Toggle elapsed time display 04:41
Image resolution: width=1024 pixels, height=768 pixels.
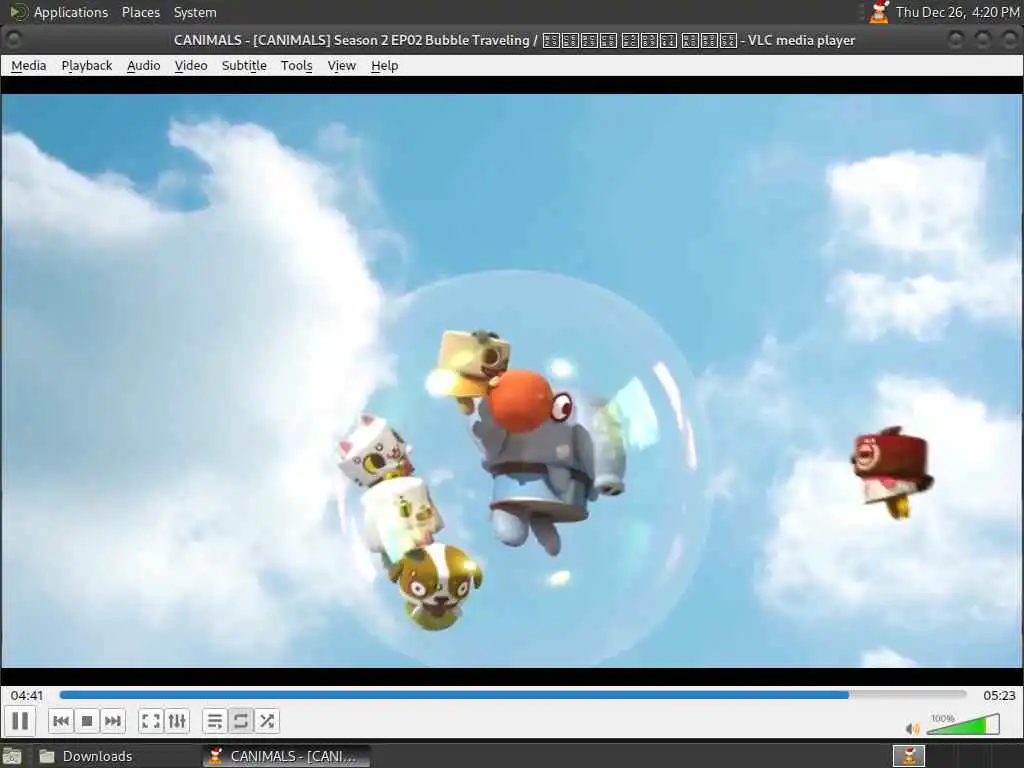pos(27,696)
